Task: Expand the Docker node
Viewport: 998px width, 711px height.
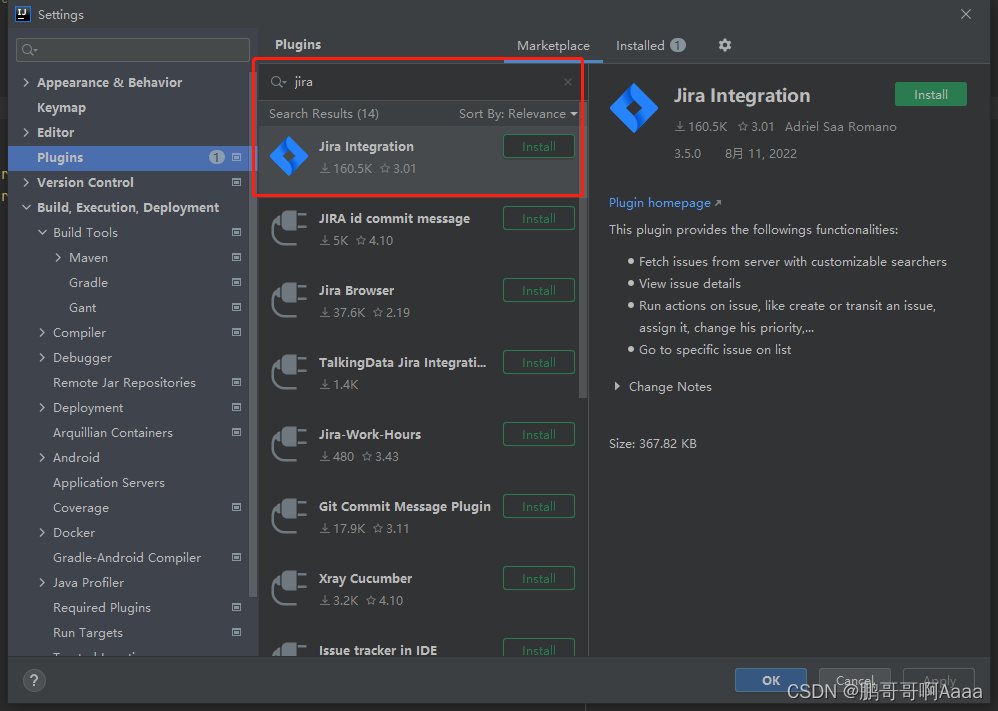Action: point(42,532)
